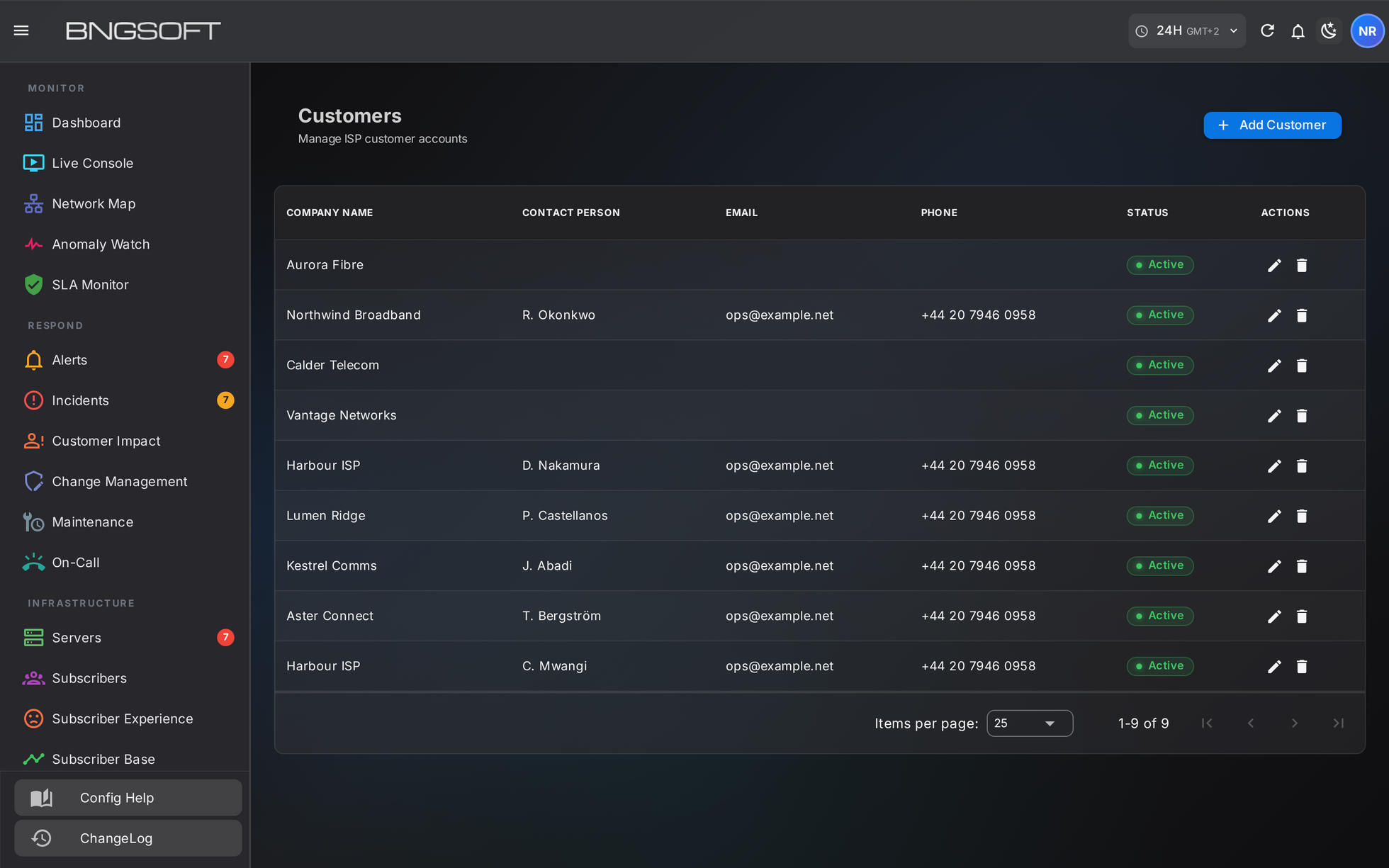
Task: Click the ChangeLog button
Action: point(128,838)
